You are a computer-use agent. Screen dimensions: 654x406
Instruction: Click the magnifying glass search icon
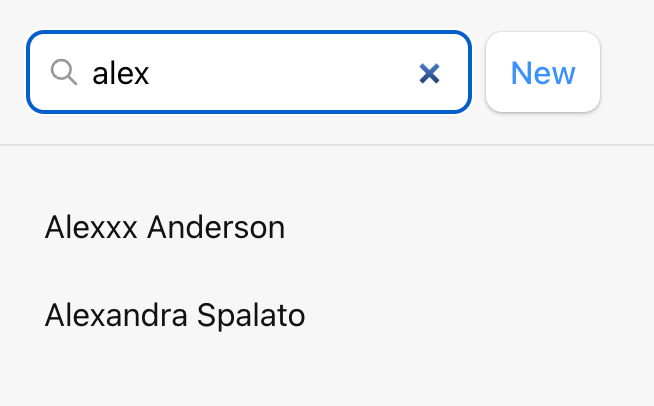coord(64,72)
